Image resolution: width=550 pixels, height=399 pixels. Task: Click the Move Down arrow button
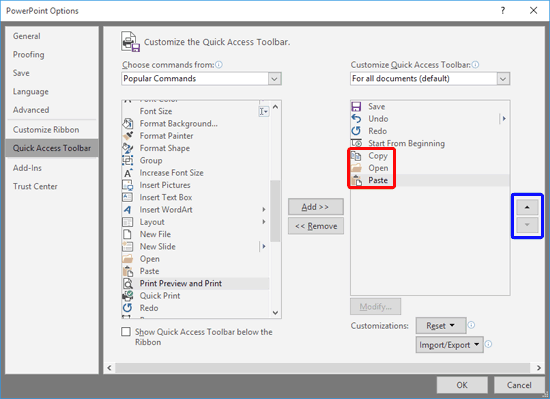click(527, 224)
